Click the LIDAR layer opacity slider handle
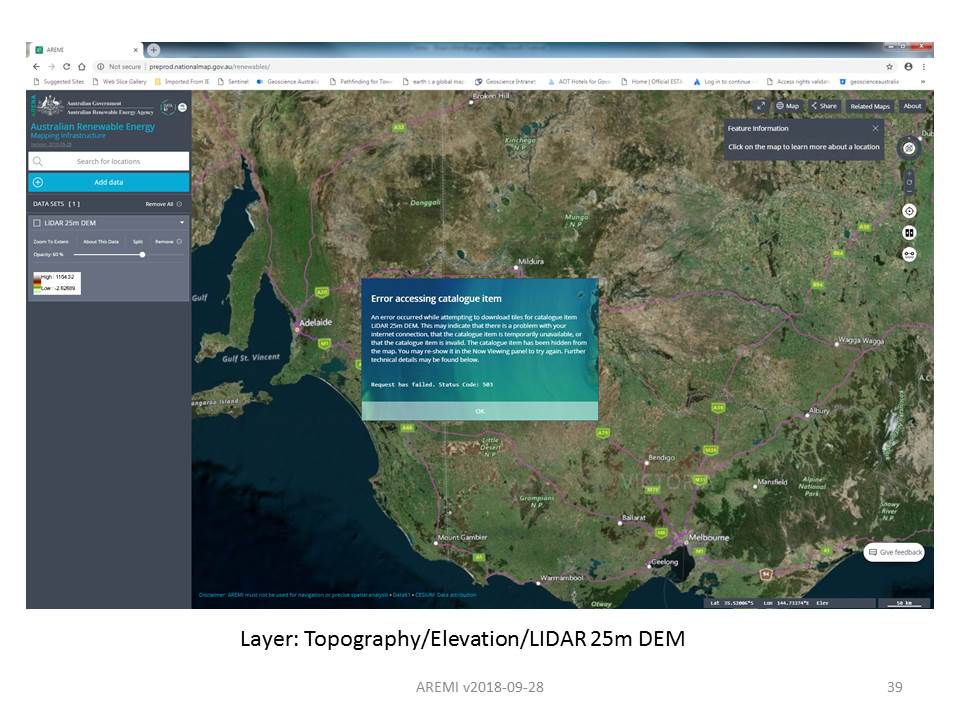Image resolution: width=960 pixels, height=720 pixels. 142,255
